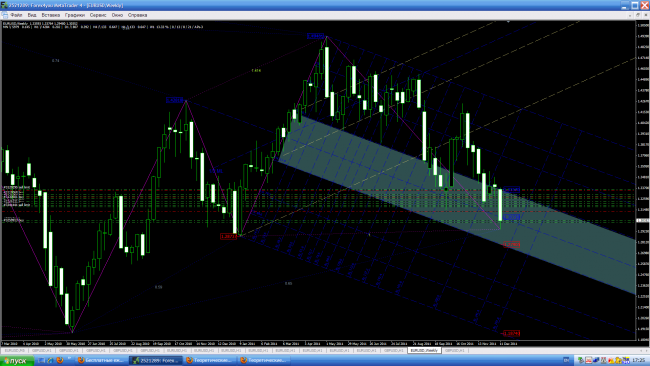Open the Графики menu
The height and width of the screenshot is (366, 650).
tap(75, 15)
